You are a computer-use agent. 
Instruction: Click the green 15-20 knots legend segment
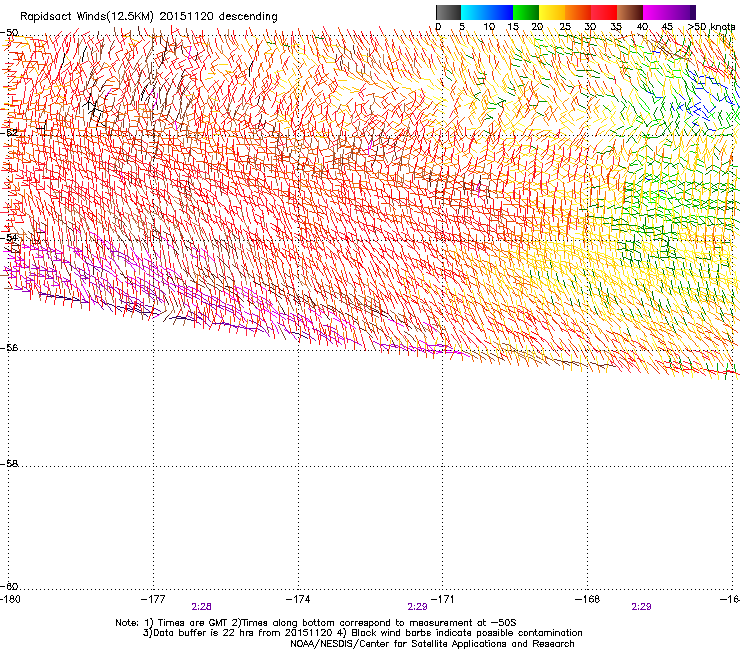[526, 12]
